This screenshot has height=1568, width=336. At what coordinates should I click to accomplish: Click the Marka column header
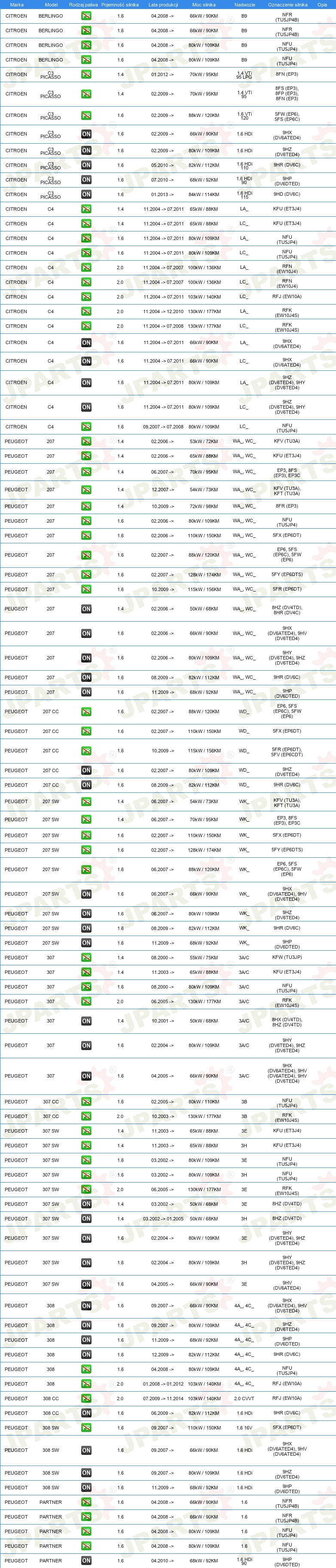click(x=17, y=4)
